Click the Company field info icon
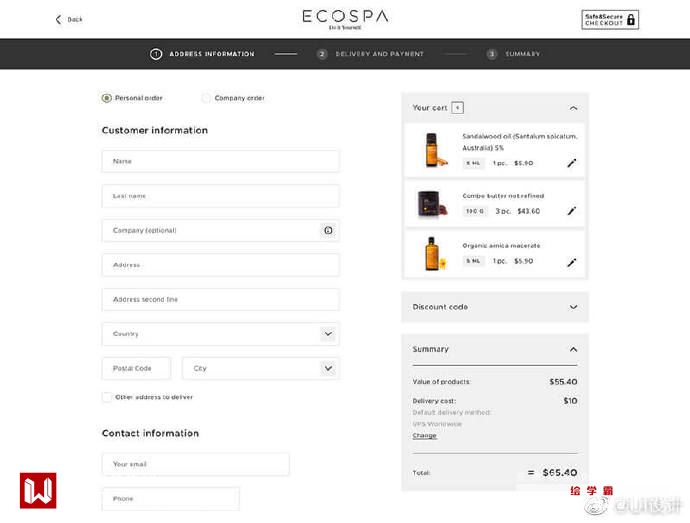 tap(327, 230)
